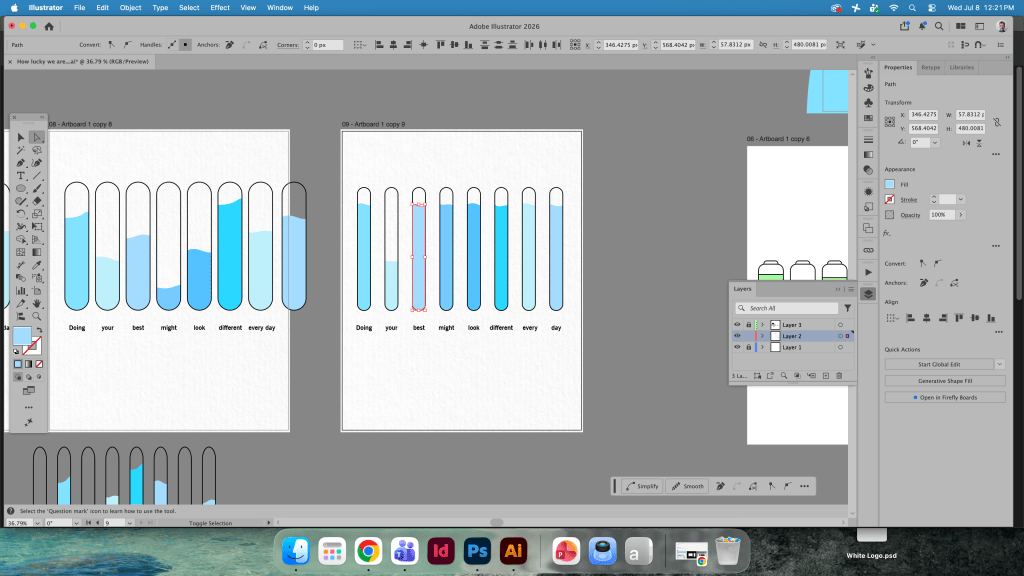Expand Layer 2 contents chevron
The height and width of the screenshot is (576, 1024).
click(x=762, y=336)
